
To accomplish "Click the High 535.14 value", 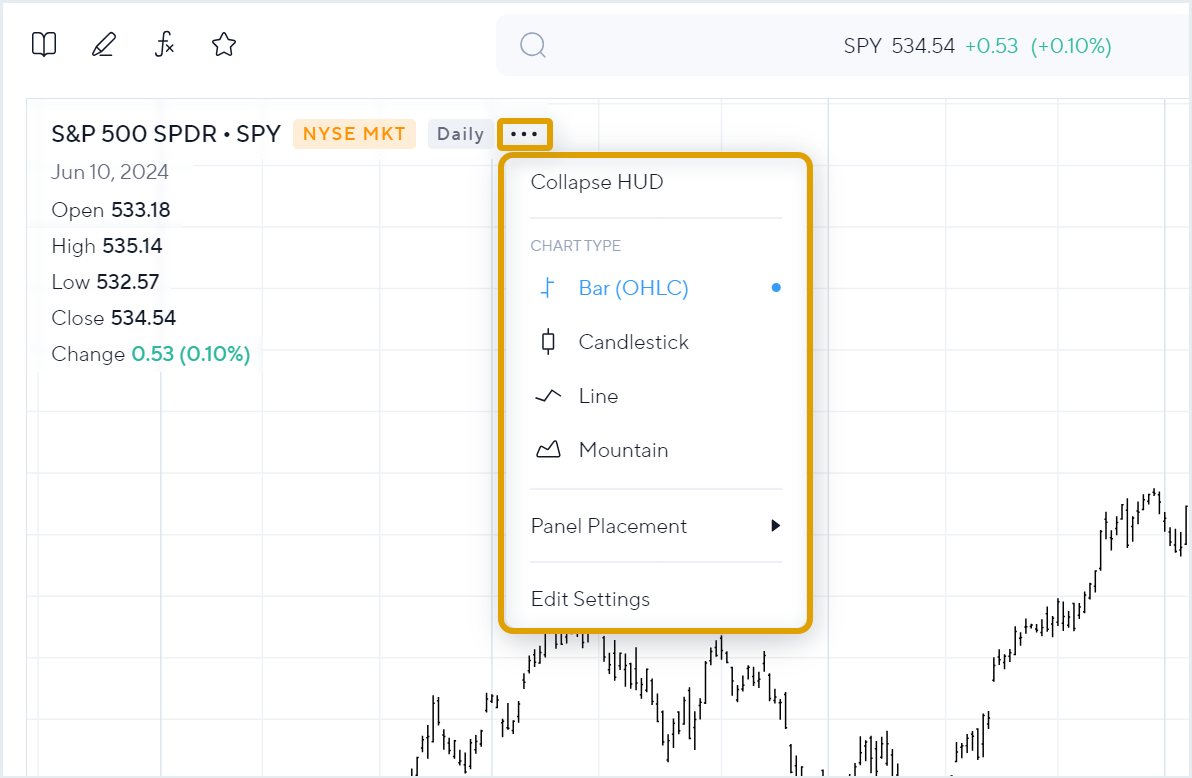I will (x=106, y=246).
